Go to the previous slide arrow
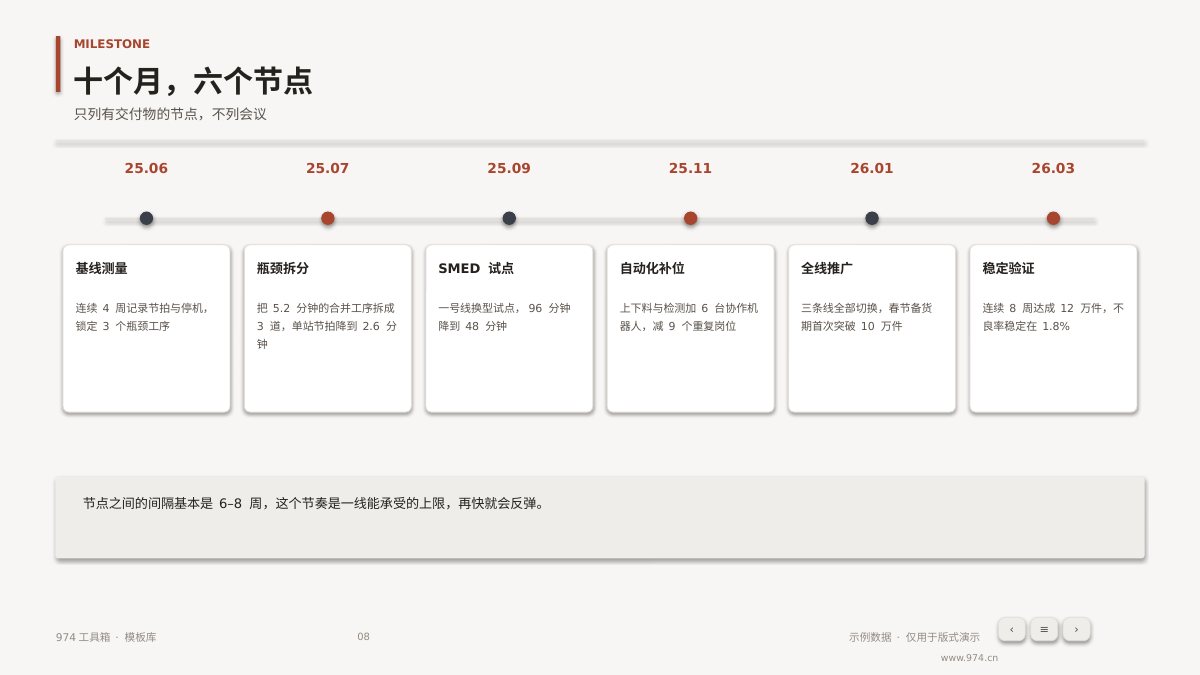Screen dimensions: 1200x675 tap(1012, 629)
